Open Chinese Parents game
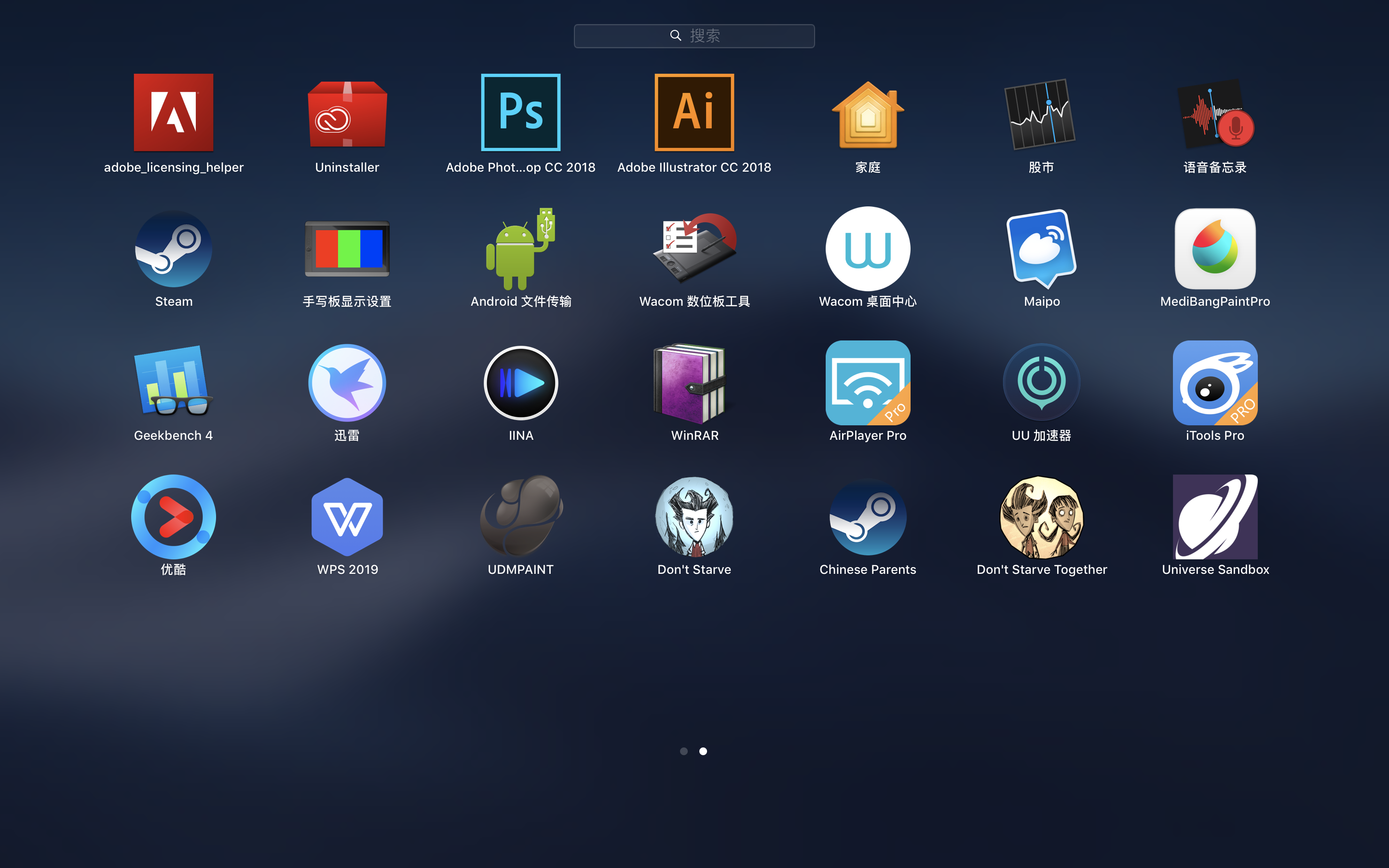 [868, 516]
